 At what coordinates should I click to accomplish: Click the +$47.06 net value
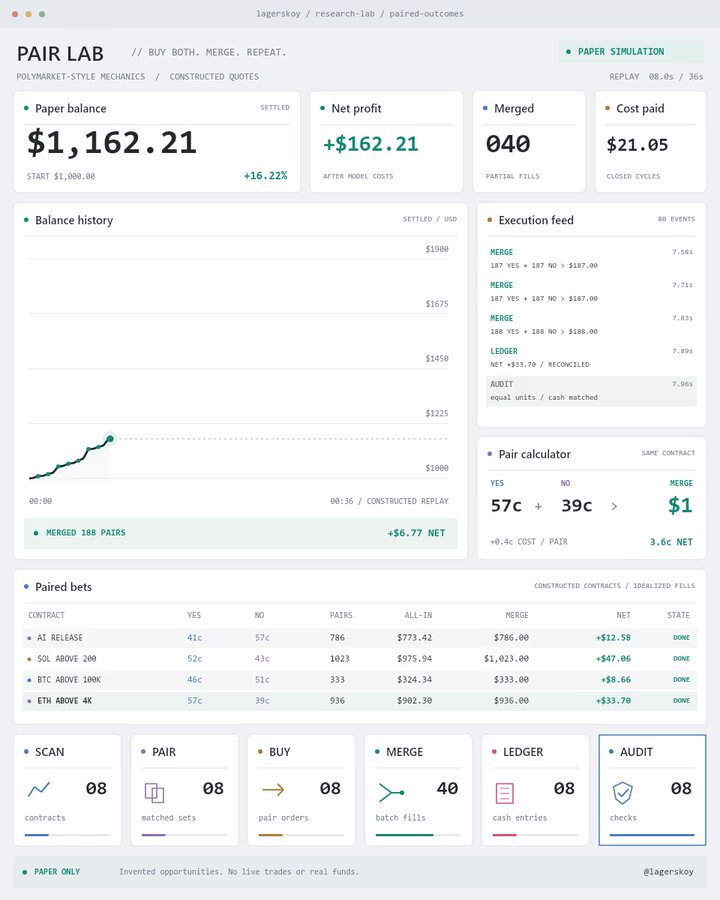(613, 659)
